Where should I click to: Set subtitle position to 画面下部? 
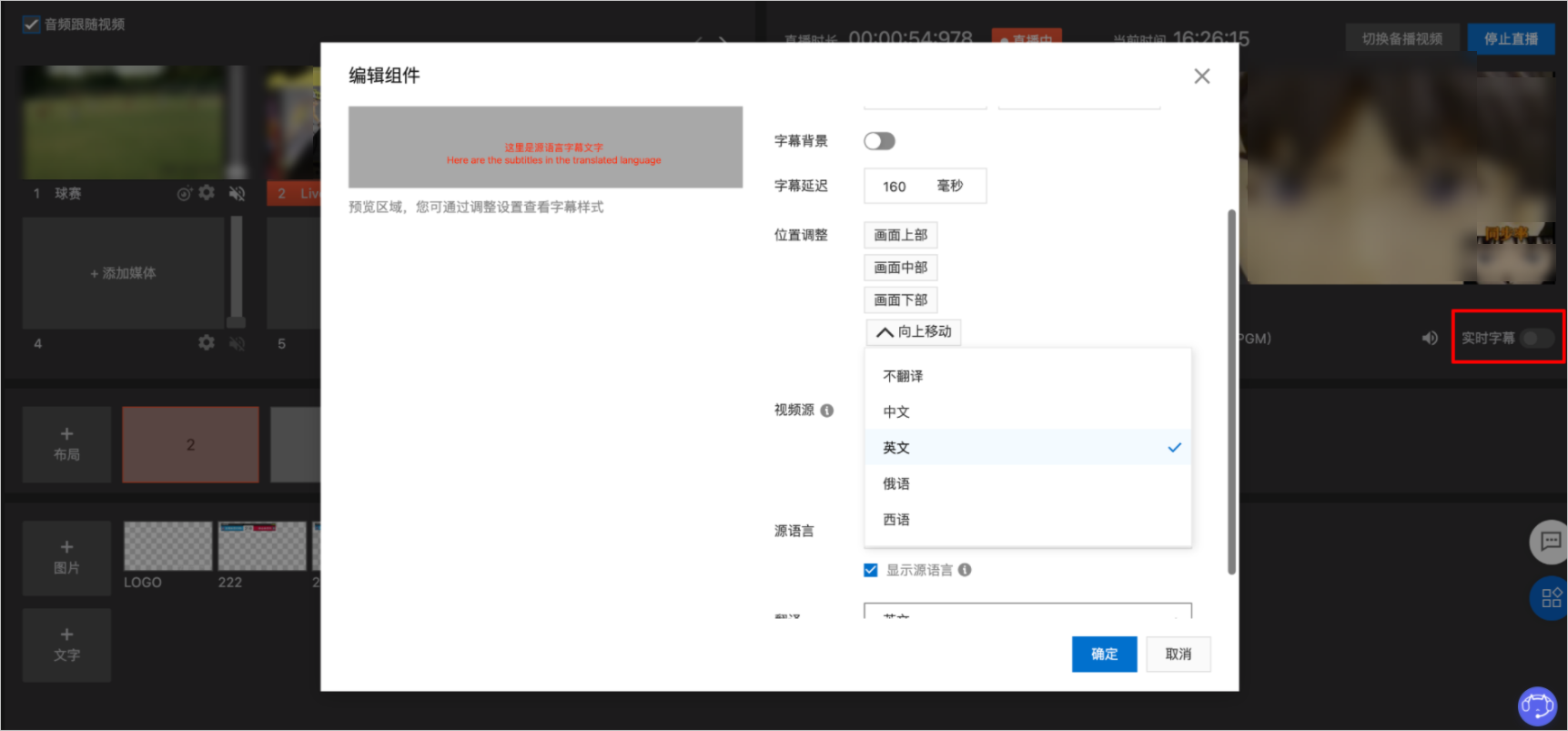(x=900, y=300)
